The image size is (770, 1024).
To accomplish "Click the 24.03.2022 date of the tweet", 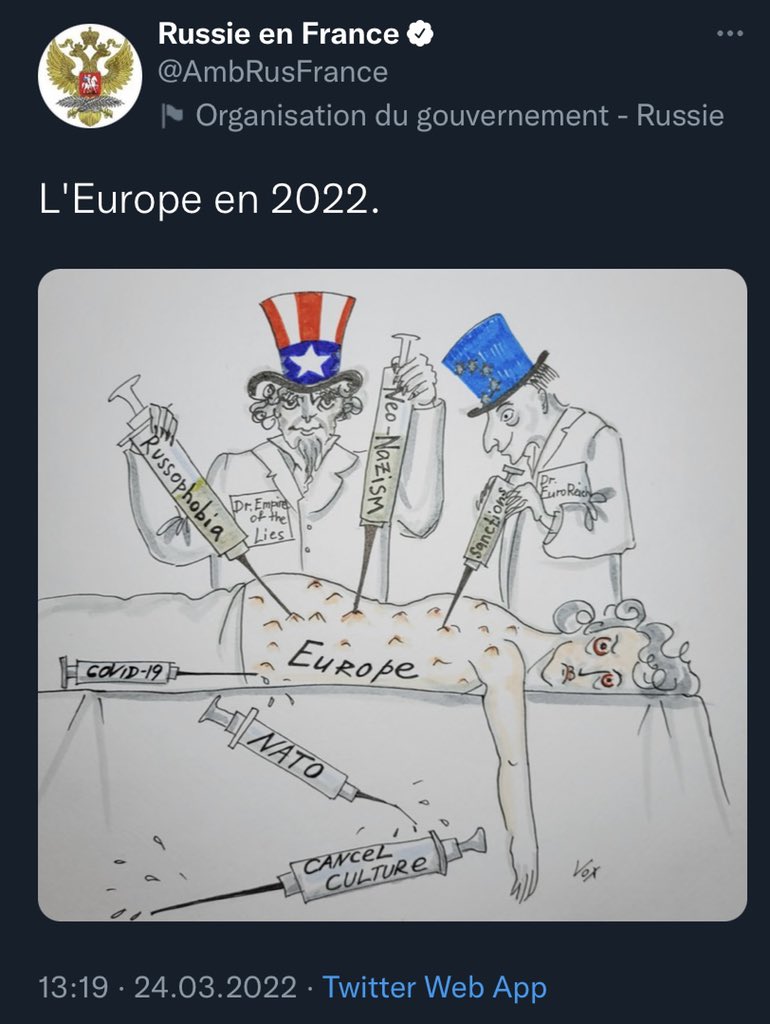I will [215, 986].
